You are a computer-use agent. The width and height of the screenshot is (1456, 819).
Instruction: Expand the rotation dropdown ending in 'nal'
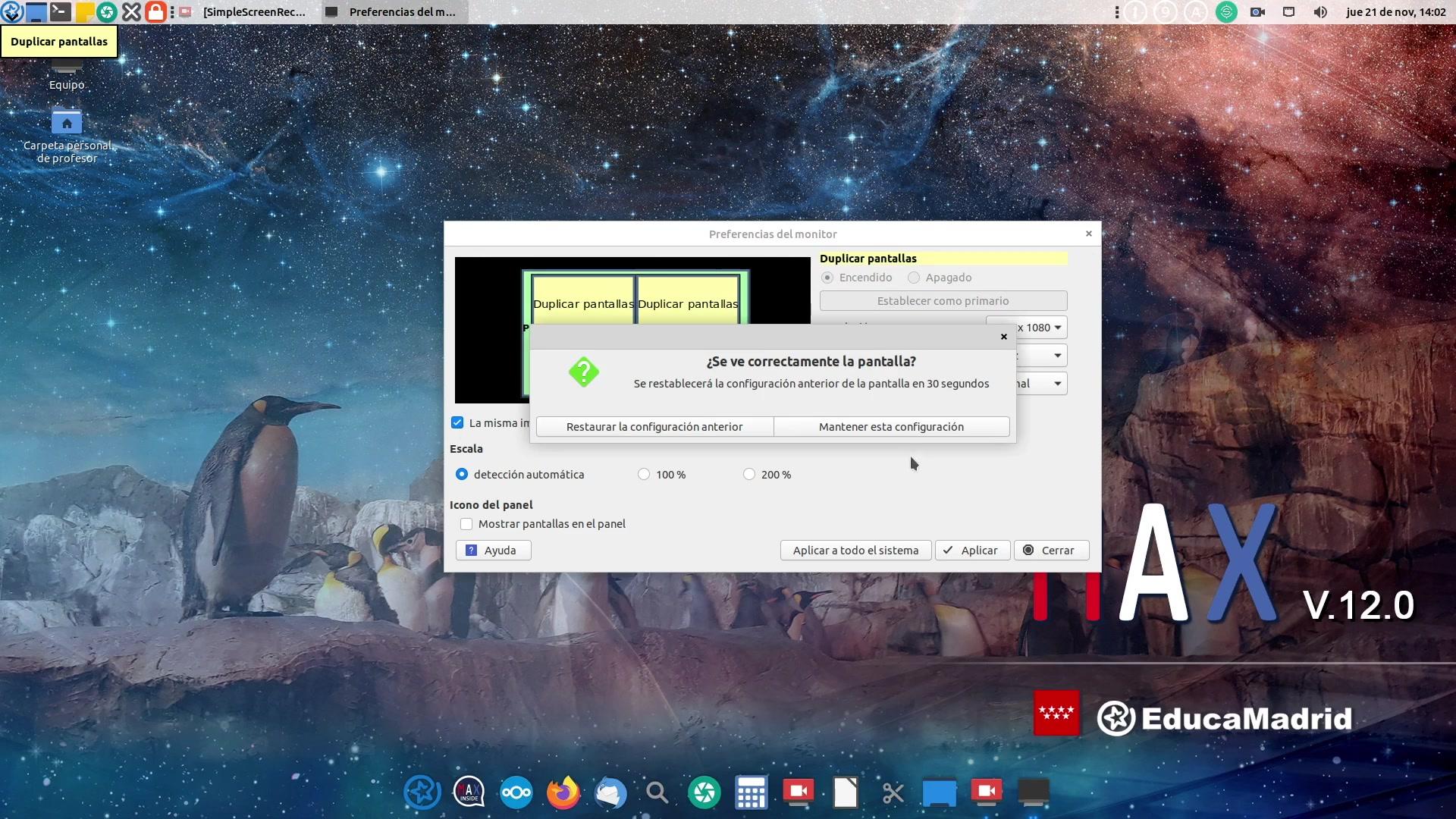[x=1057, y=384]
